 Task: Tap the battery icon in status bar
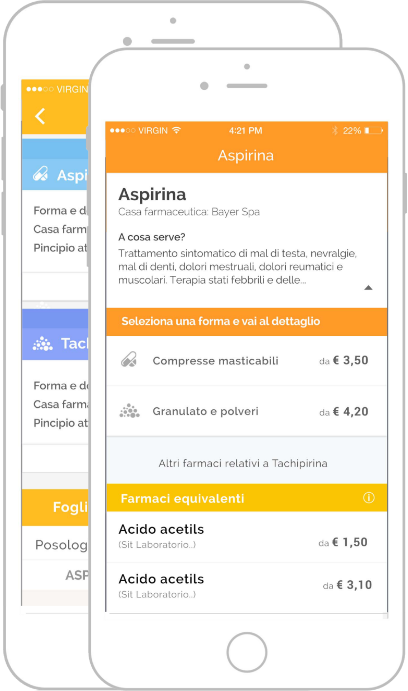click(x=374, y=130)
